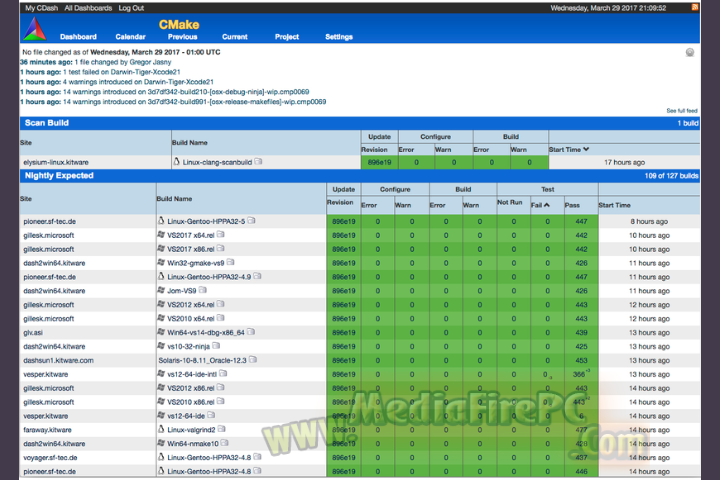The width and height of the screenshot is (720, 480).
Task: Click pass count 453 for Solaris build
Action: (581, 361)
